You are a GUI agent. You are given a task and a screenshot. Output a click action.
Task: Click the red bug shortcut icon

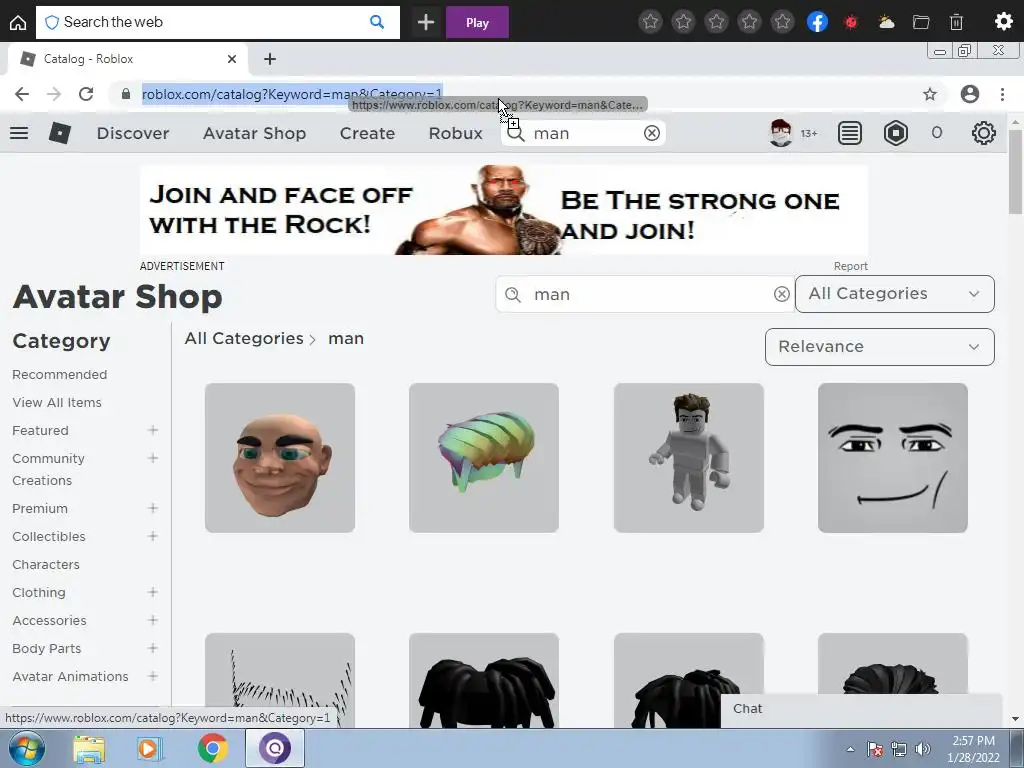coord(851,22)
